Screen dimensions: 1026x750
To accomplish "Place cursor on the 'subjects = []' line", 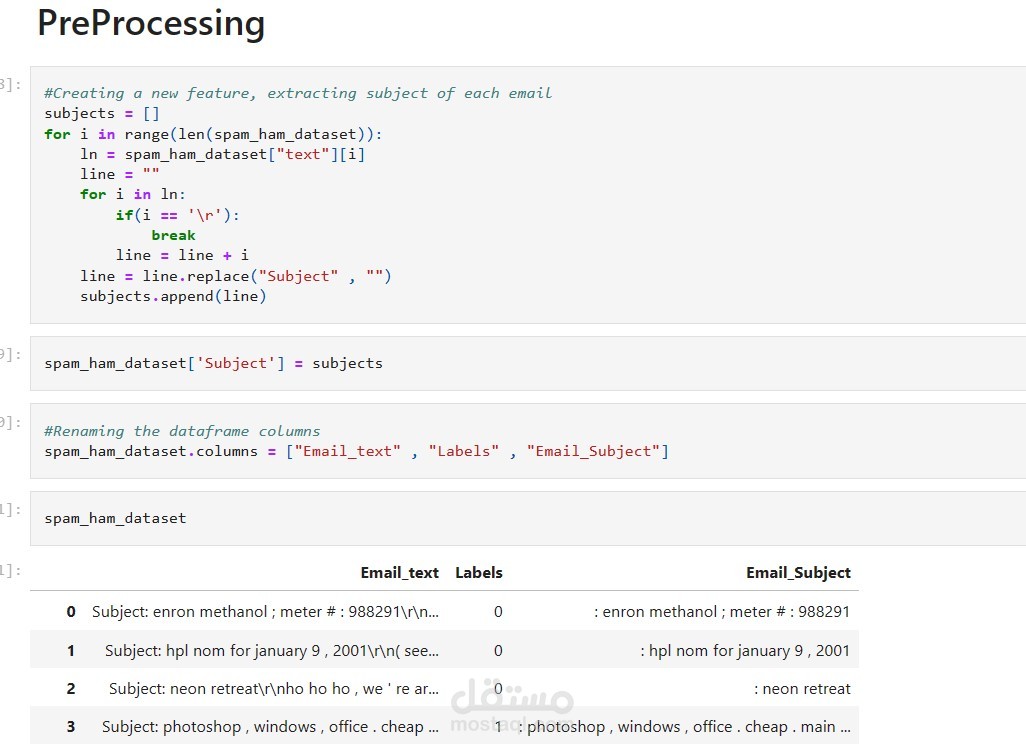I will (x=102, y=113).
